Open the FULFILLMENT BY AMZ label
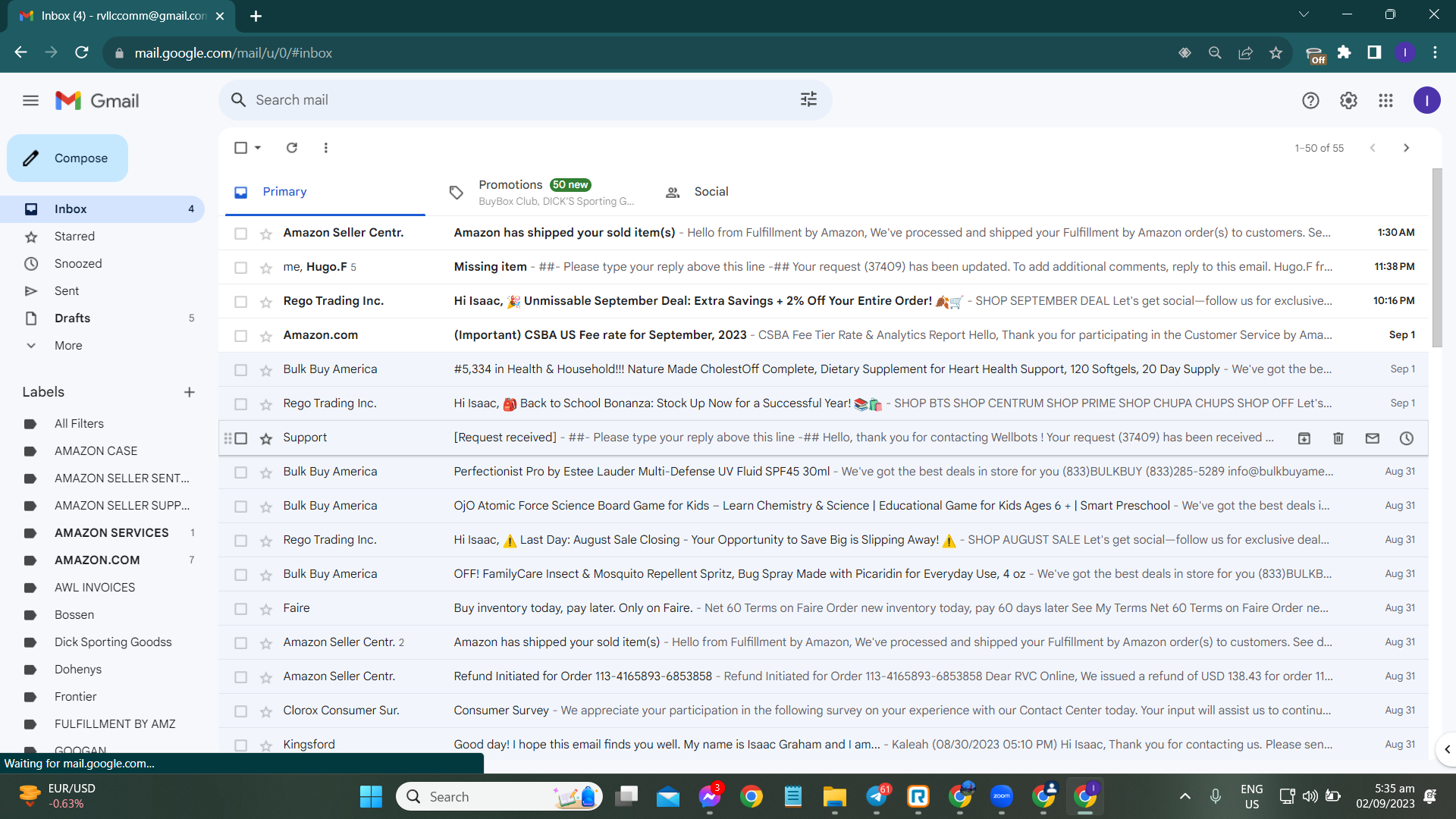This screenshot has width=1456, height=819. point(115,724)
